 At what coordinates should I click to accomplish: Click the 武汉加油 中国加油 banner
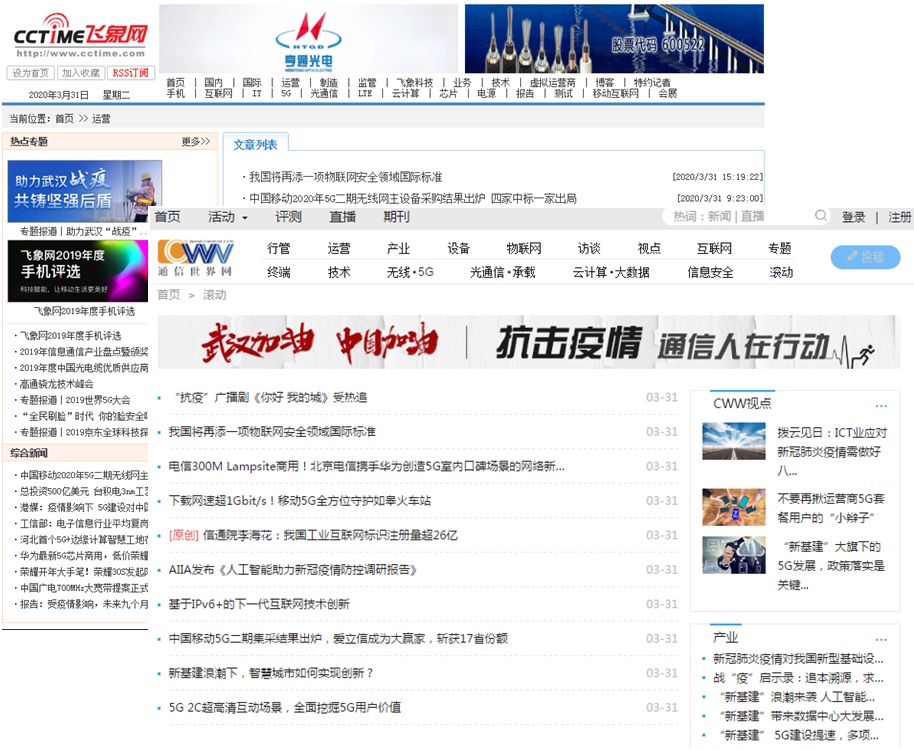point(529,342)
